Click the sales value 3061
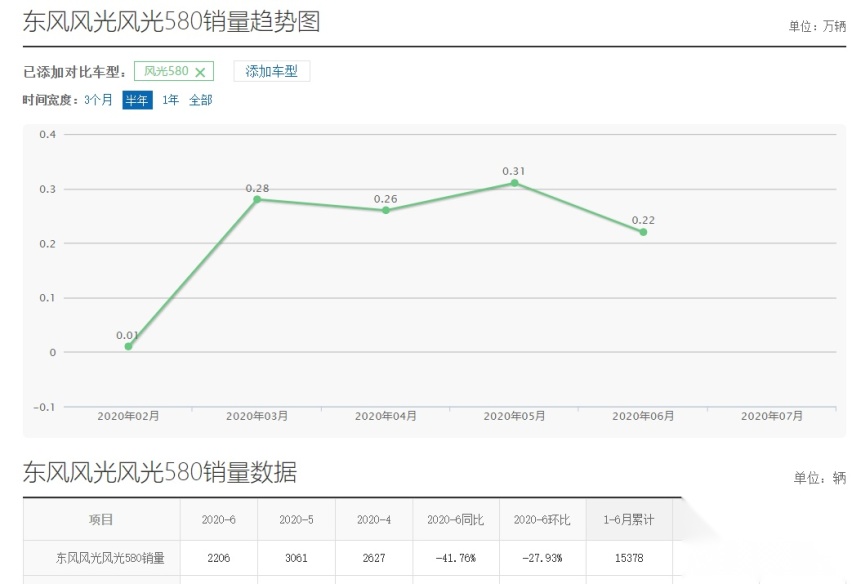Viewport: 852px width, 584px height. coord(296,558)
